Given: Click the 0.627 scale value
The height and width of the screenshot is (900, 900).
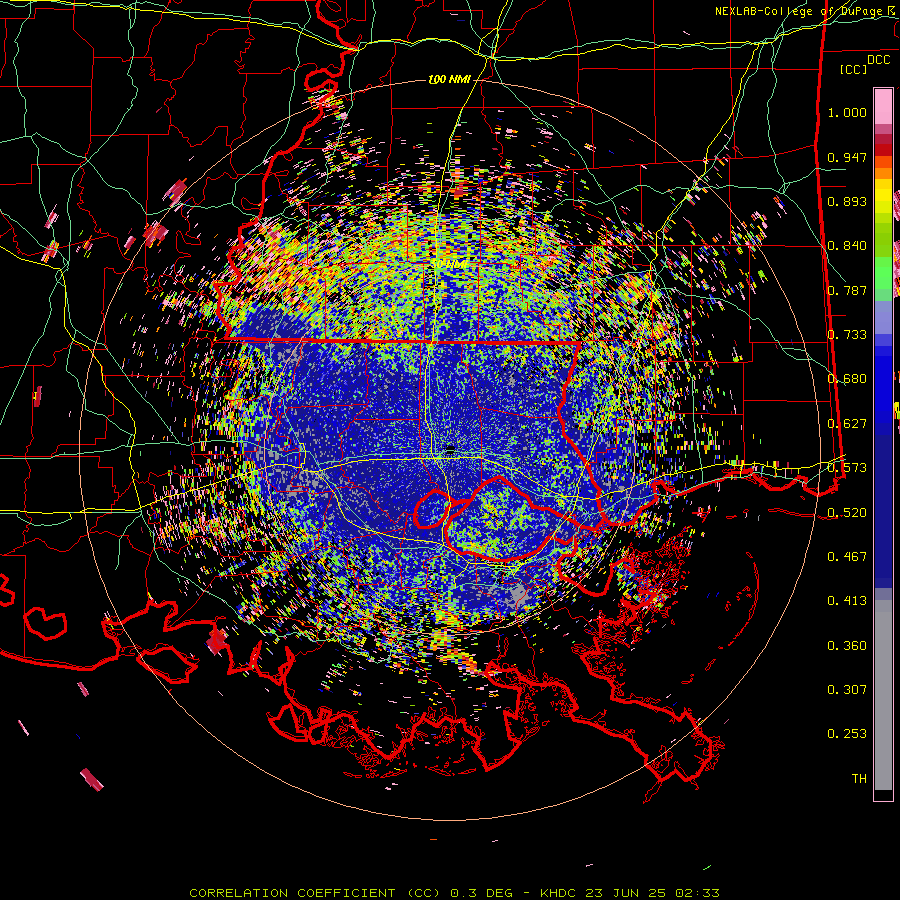Looking at the screenshot, I should [x=847, y=424].
